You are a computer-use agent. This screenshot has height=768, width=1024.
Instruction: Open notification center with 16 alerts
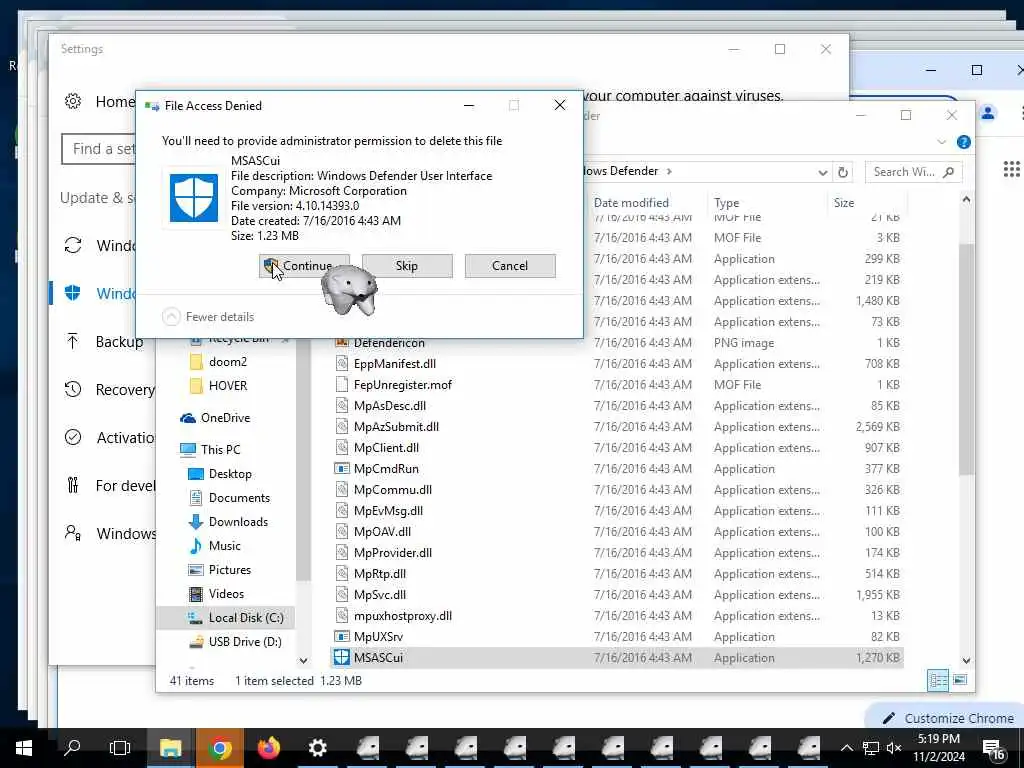(x=994, y=750)
